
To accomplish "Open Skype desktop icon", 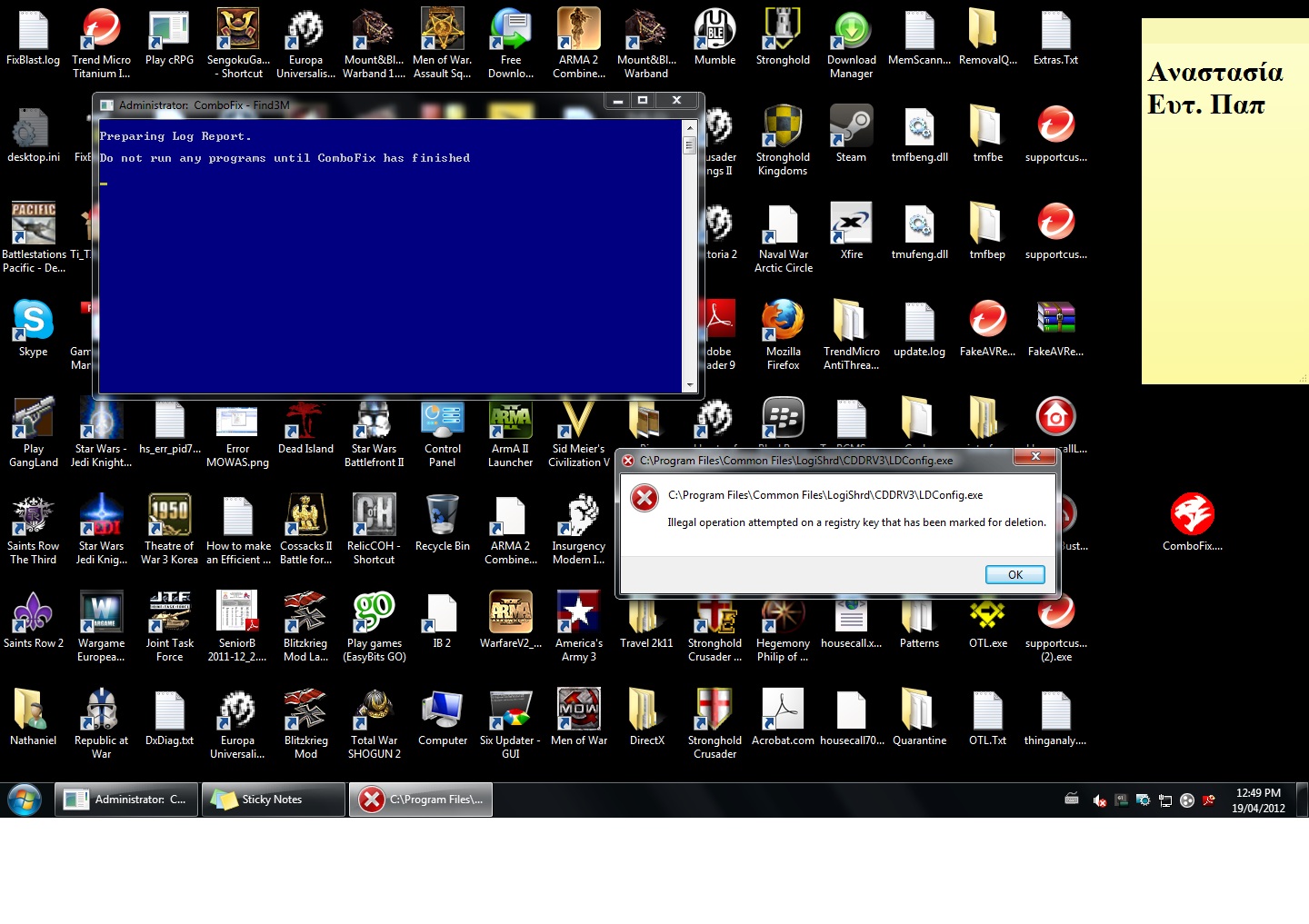I will tap(34, 328).
